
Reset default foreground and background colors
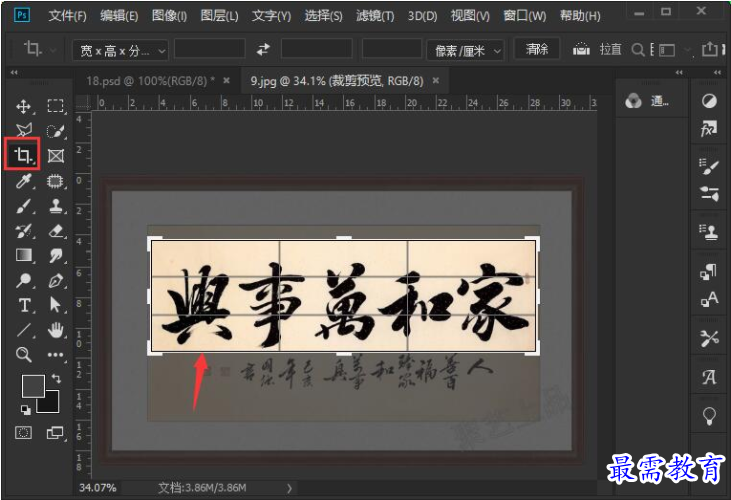pyautogui.click(x=26, y=410)
